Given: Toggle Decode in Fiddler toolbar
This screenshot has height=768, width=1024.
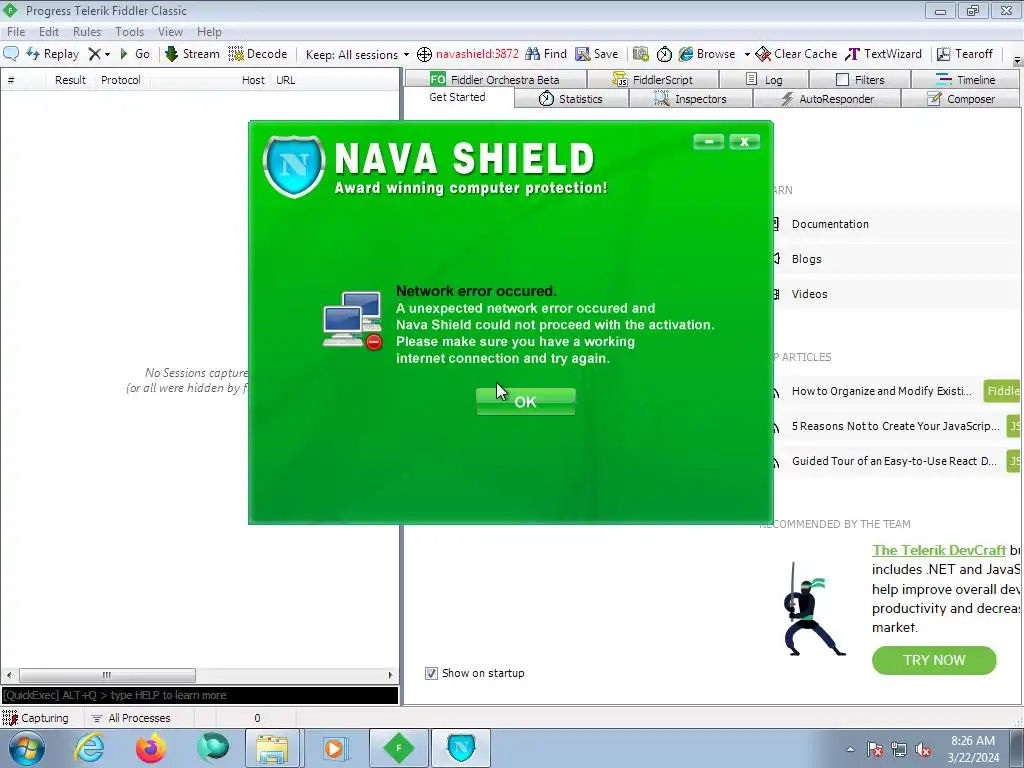Looking at the screenshot, I should coord(258,54).
